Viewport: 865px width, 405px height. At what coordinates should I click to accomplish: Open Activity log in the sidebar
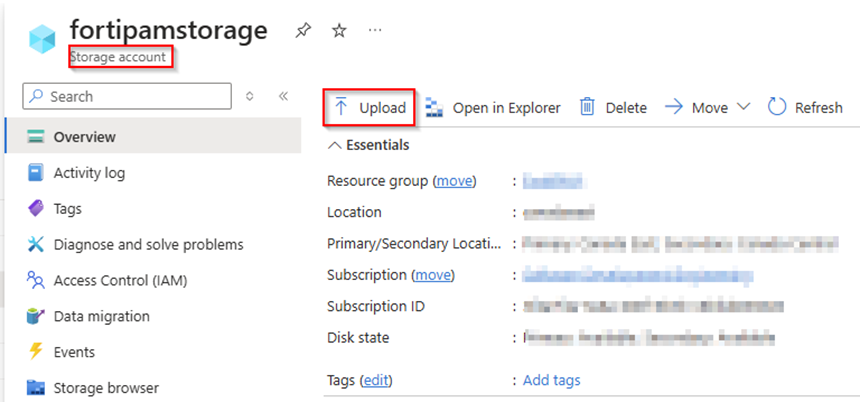pyautogui.click(x=89, y=173)
